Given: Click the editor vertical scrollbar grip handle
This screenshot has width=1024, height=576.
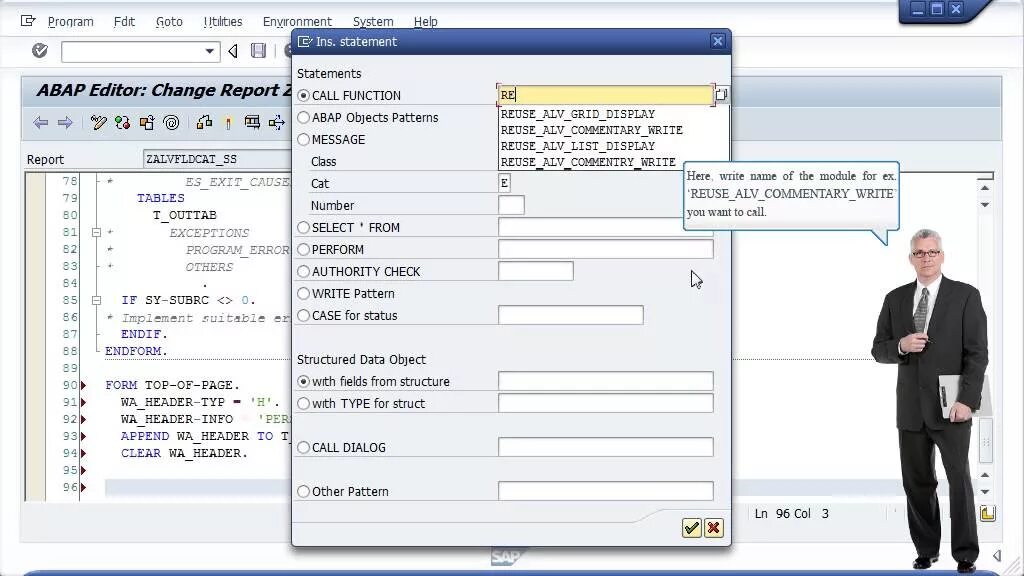Looking at the screenshot, I should click(x=986, y=442).
